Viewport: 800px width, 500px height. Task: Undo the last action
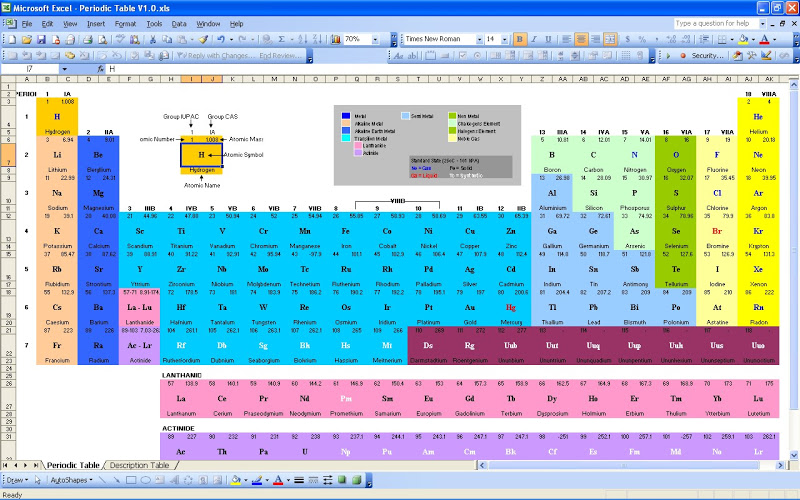220,39
